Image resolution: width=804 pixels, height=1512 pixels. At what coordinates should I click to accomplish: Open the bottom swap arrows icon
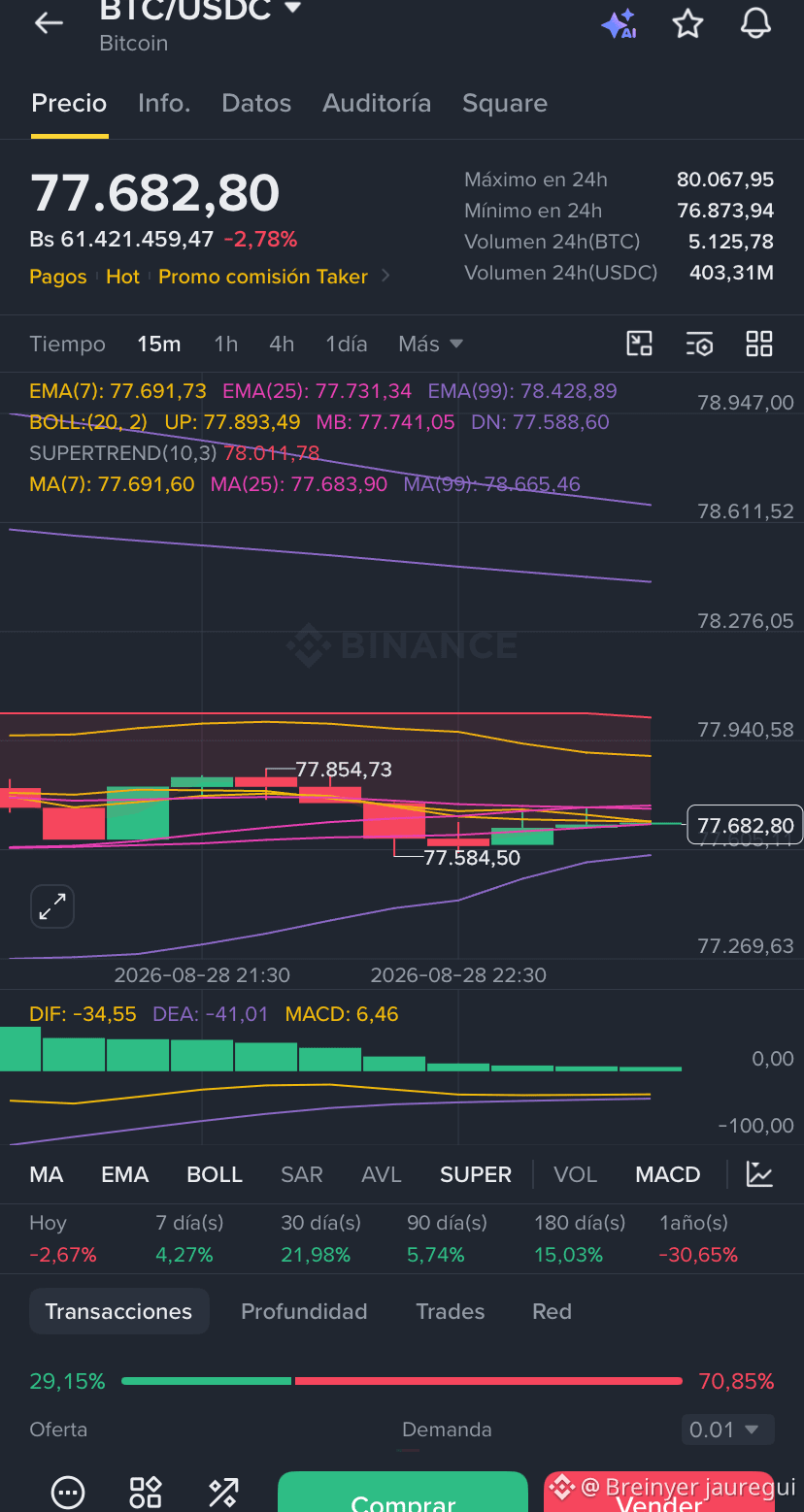point(223,1493)
